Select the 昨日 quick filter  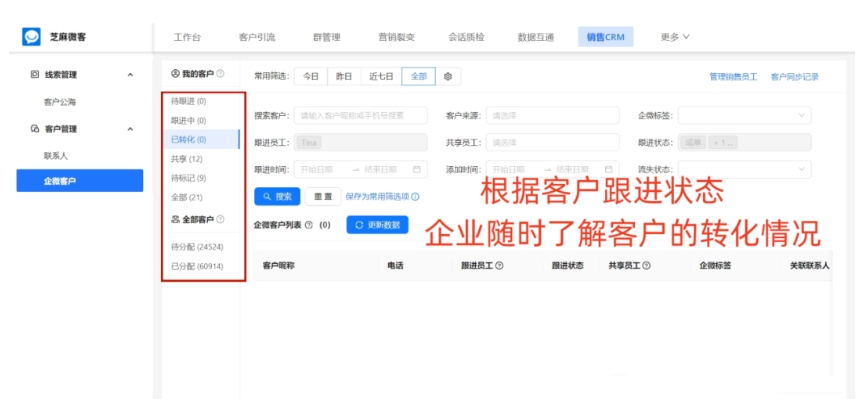coord(344,77)
